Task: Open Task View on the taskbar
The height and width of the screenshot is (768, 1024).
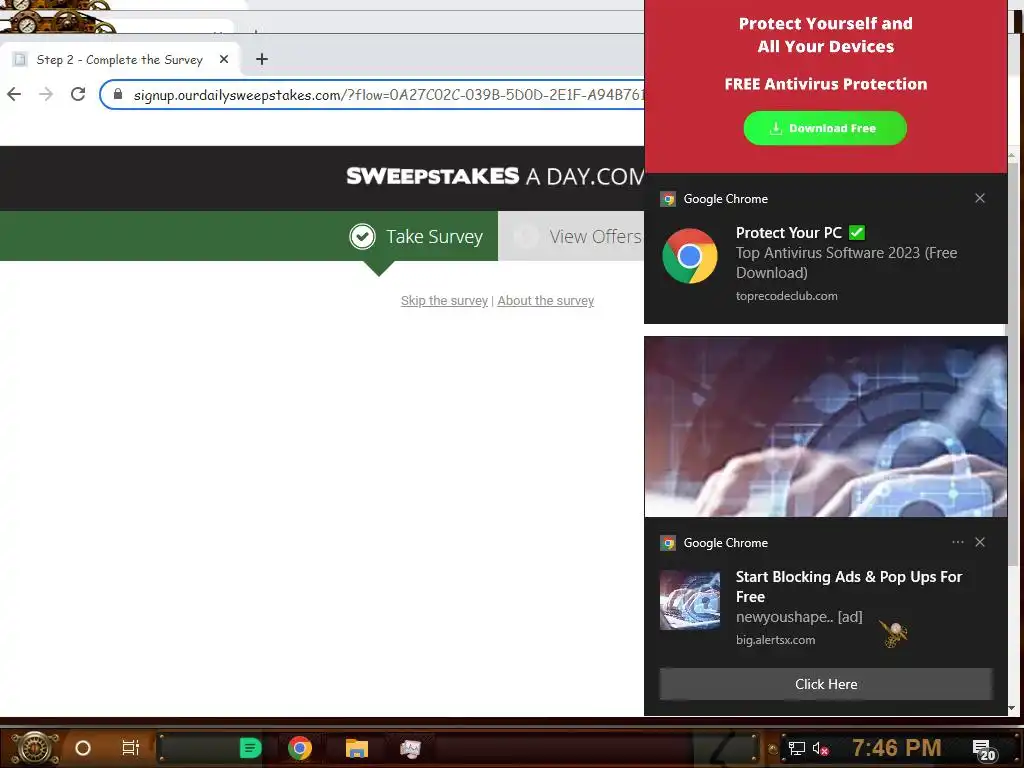Action: pos(131,748)
